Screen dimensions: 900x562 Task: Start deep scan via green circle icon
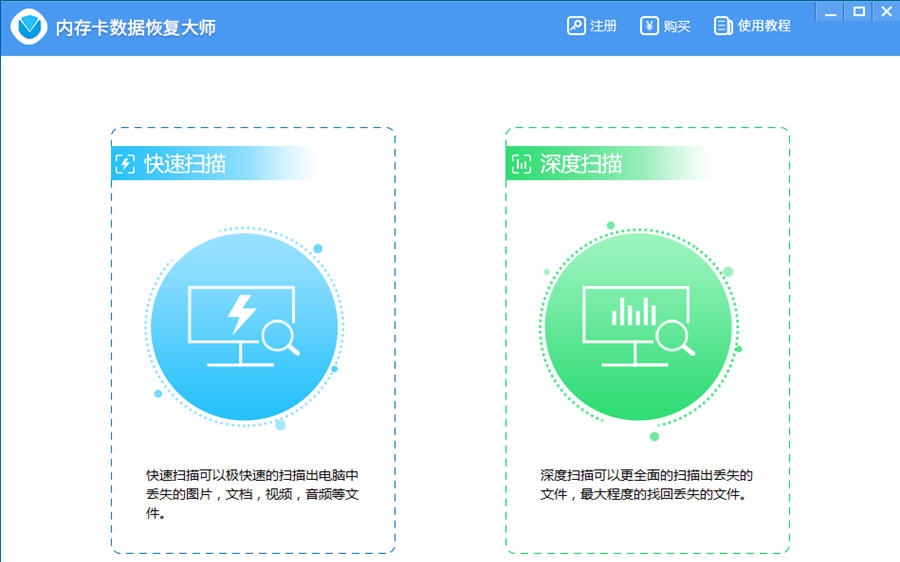[x=638, y=327]
